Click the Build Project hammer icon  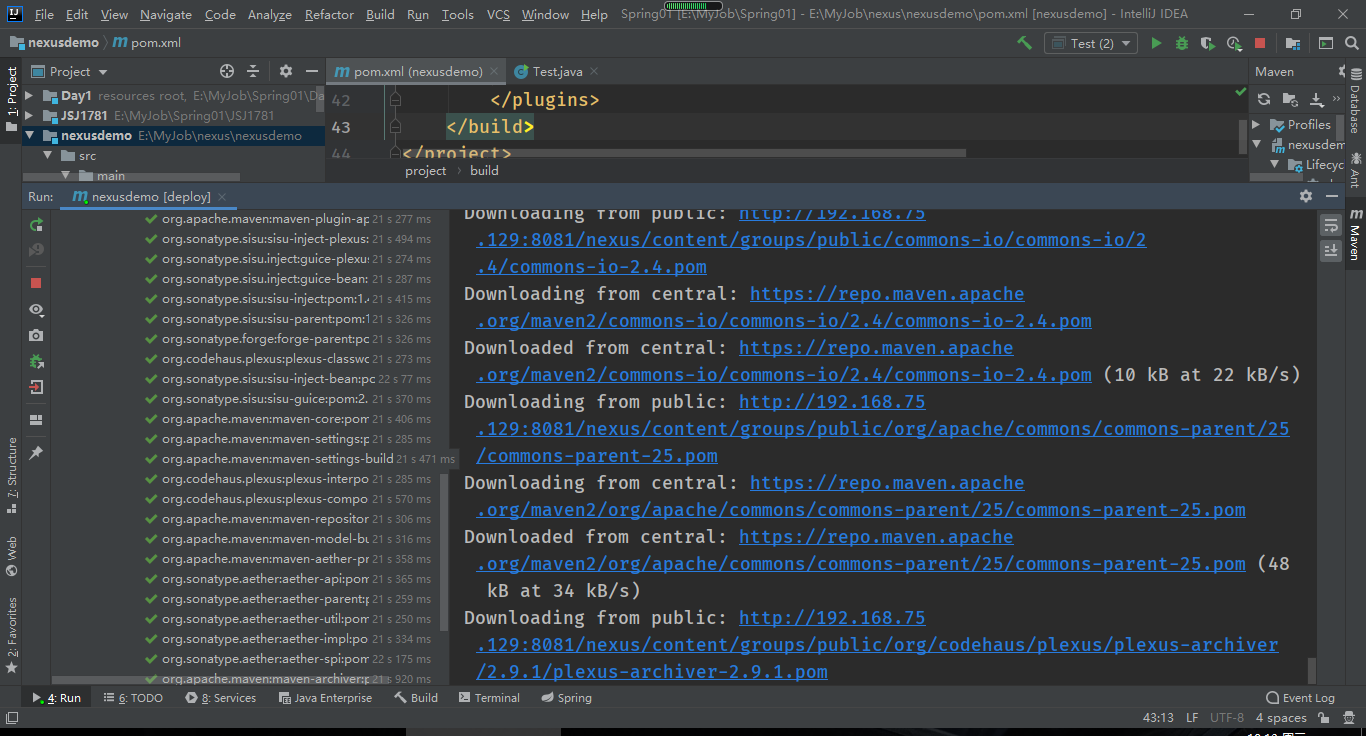click(1024, 43)
